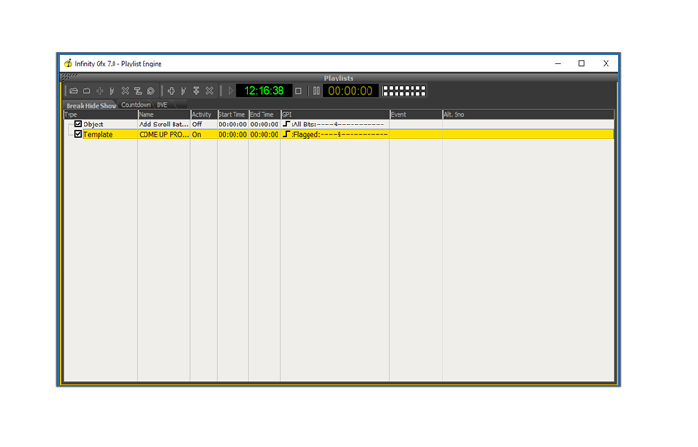The image size is (698, 447).
Task: Click the 'Off' activity cell
Action: click(204, 124)
